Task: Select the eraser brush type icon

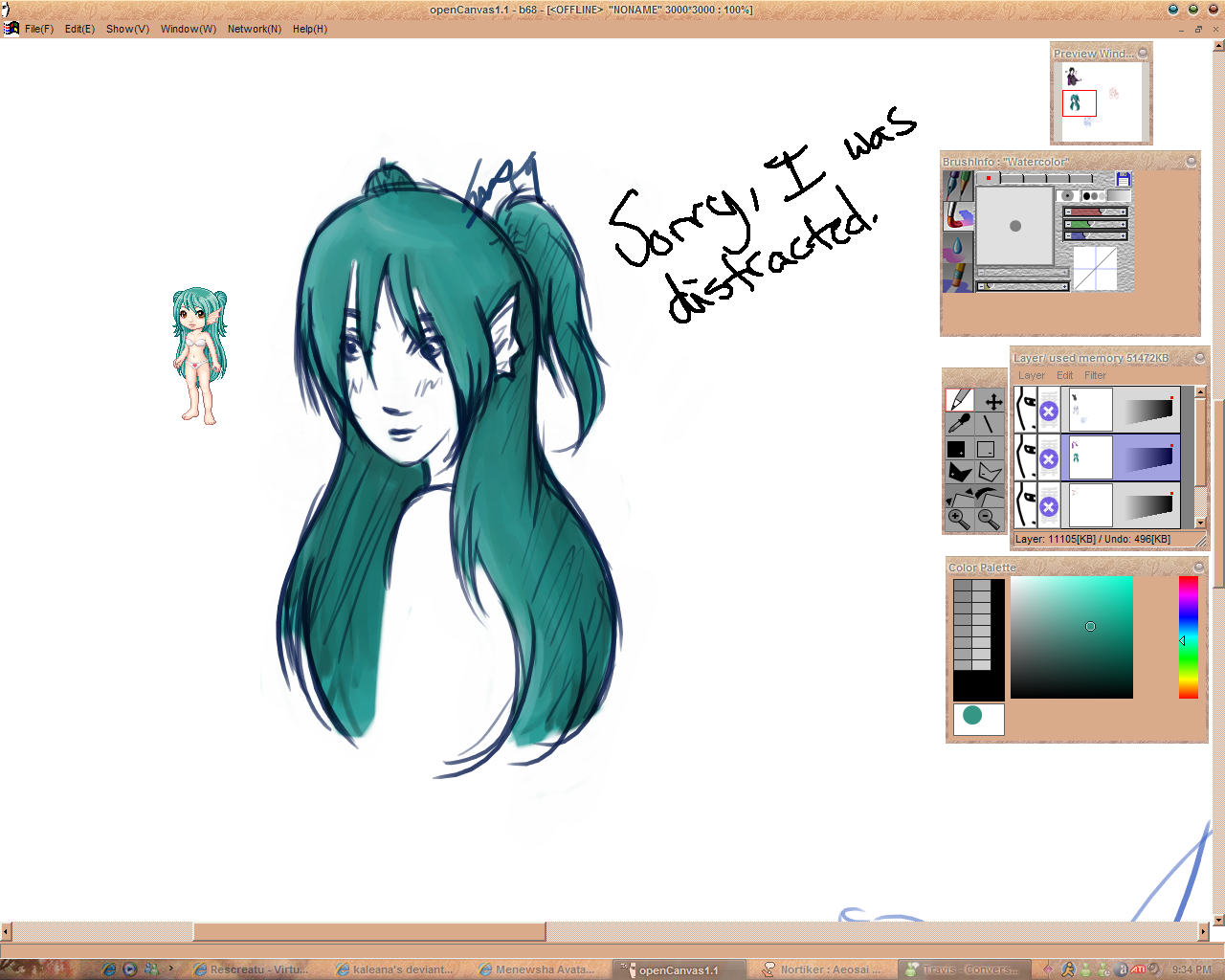Action: (958, 278)
